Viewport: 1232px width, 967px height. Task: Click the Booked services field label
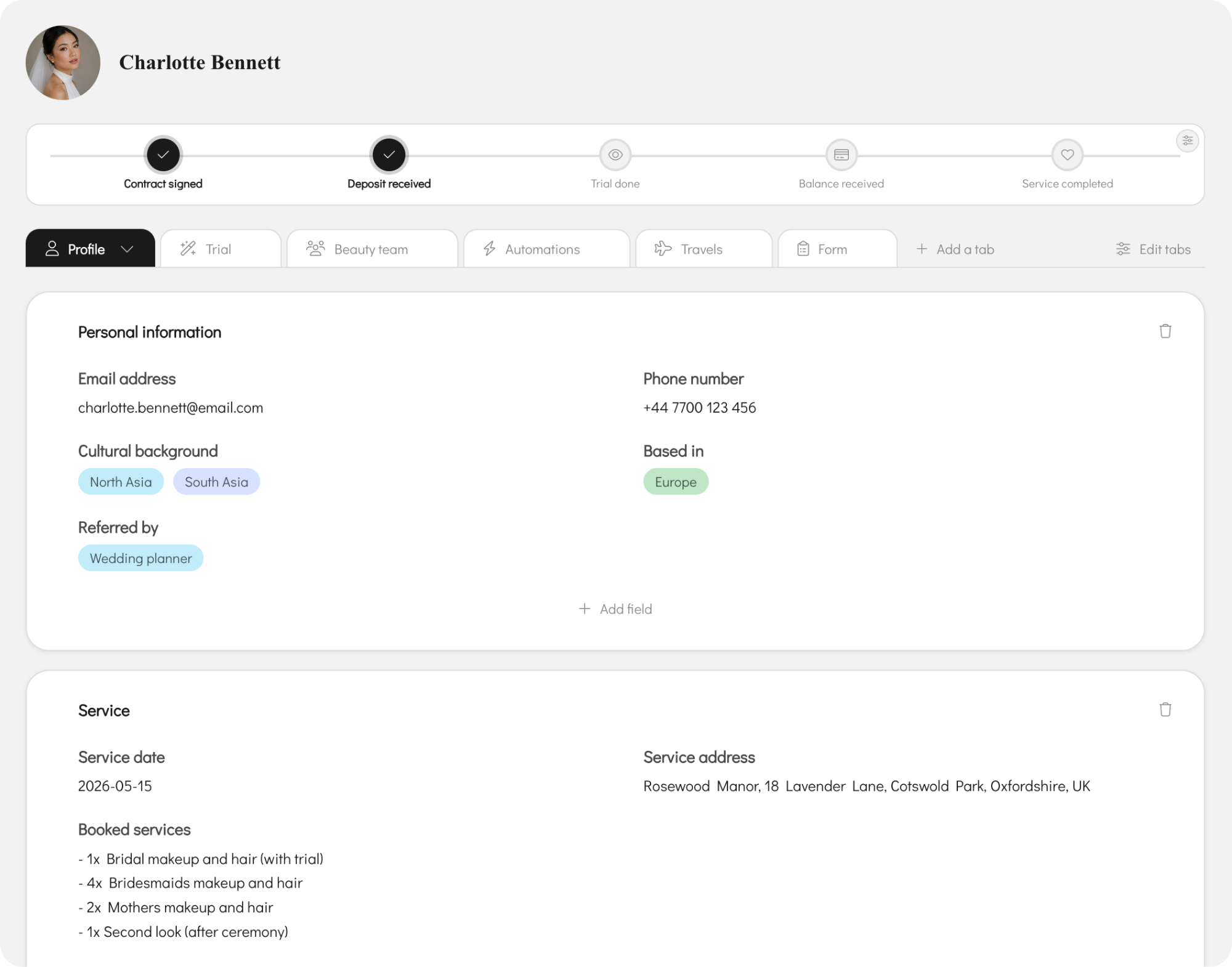click(134, 830)
